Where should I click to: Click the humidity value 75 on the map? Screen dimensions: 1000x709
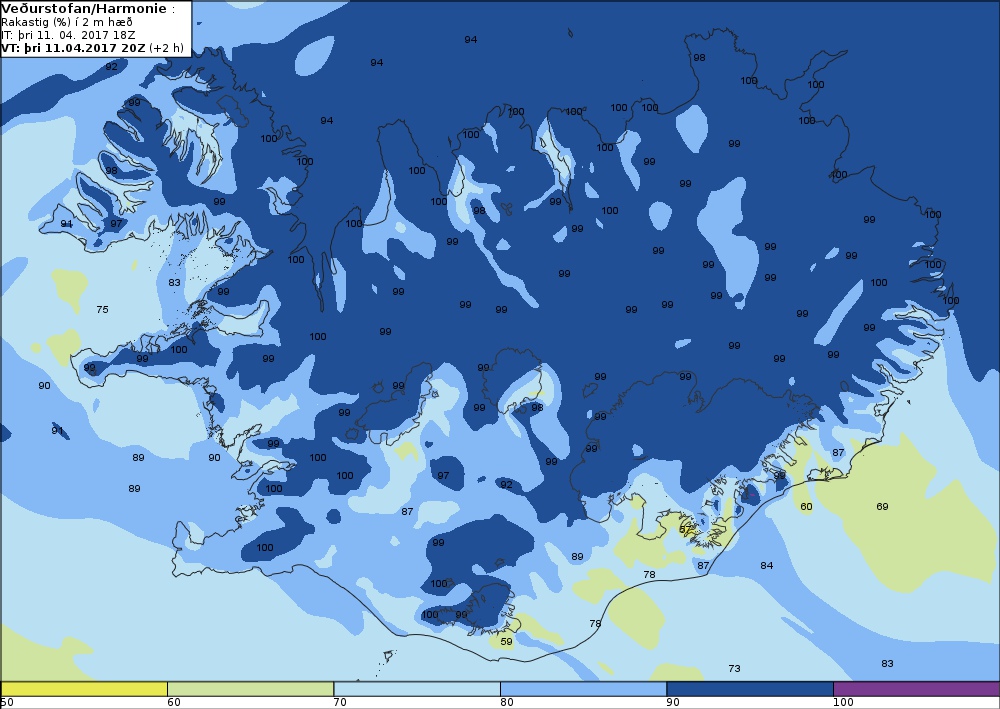(102, 309)
